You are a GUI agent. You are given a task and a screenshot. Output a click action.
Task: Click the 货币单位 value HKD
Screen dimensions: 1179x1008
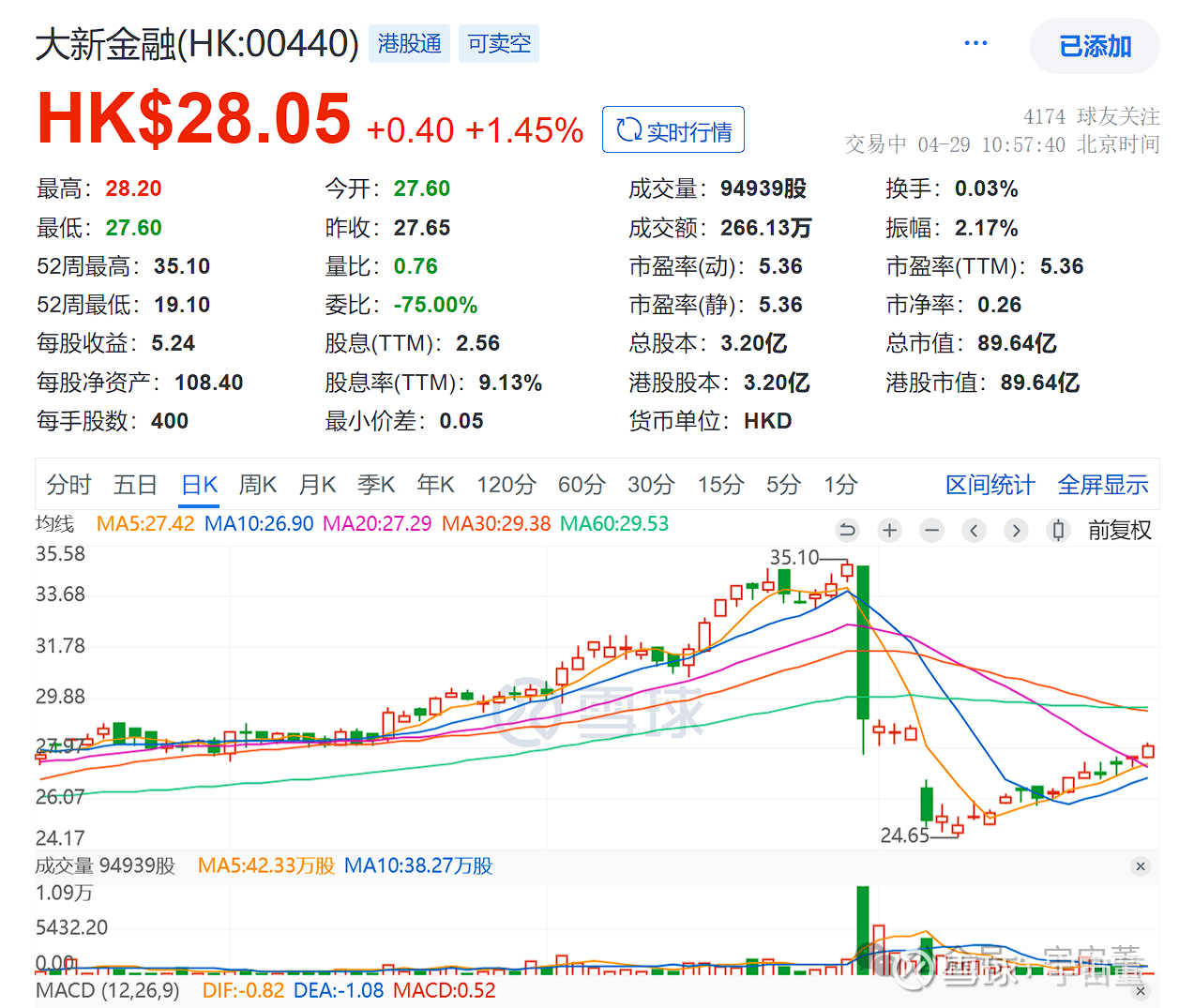(767, 421)
